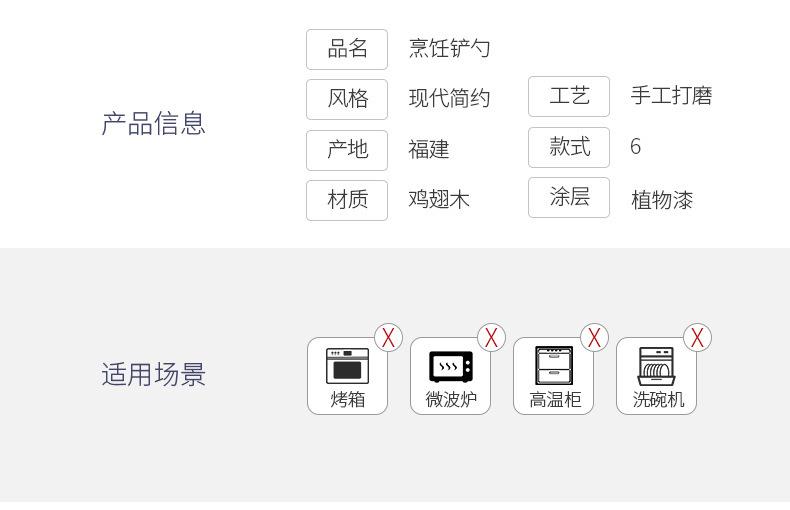
Task: Click the product name text 烹饪铲勺
Action: pos(449,48)
